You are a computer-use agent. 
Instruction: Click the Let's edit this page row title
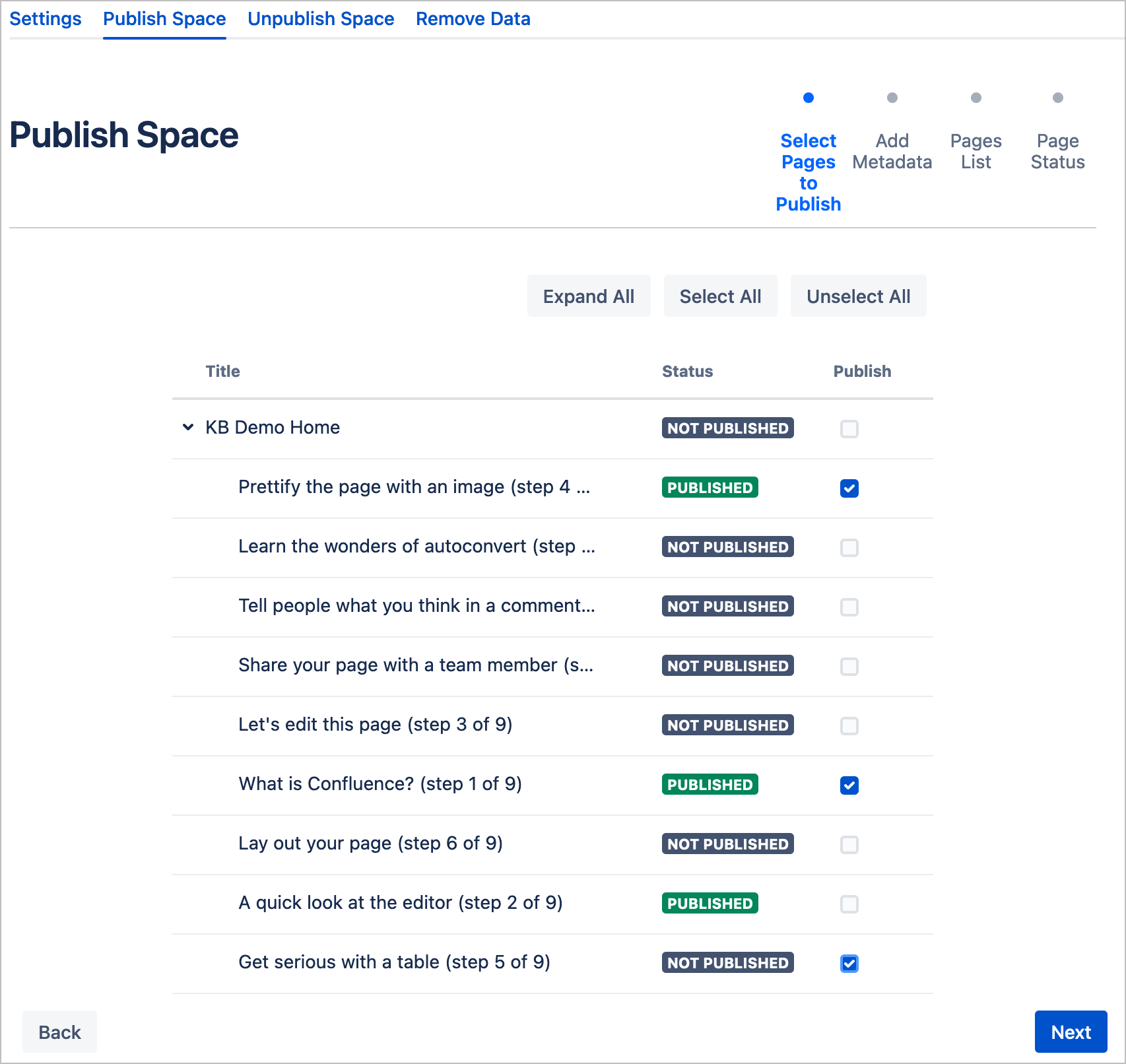click(375, 725)
